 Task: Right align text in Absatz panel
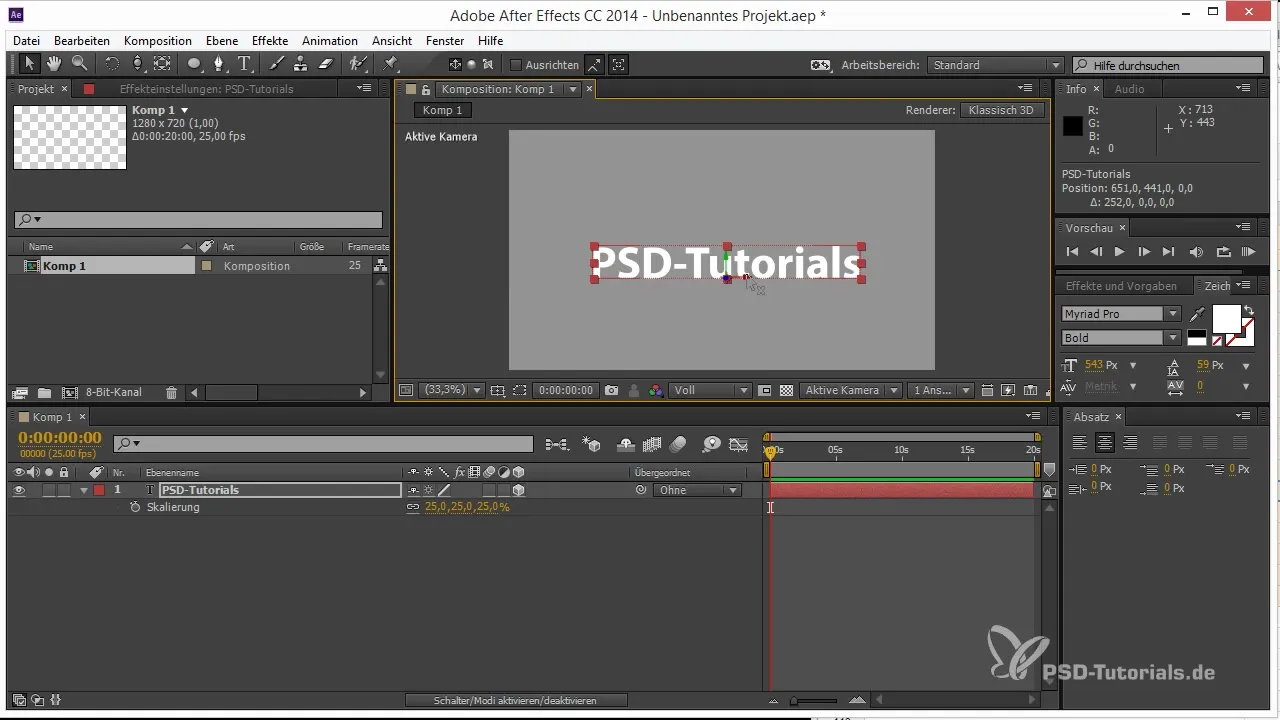tap(1130, 442)
